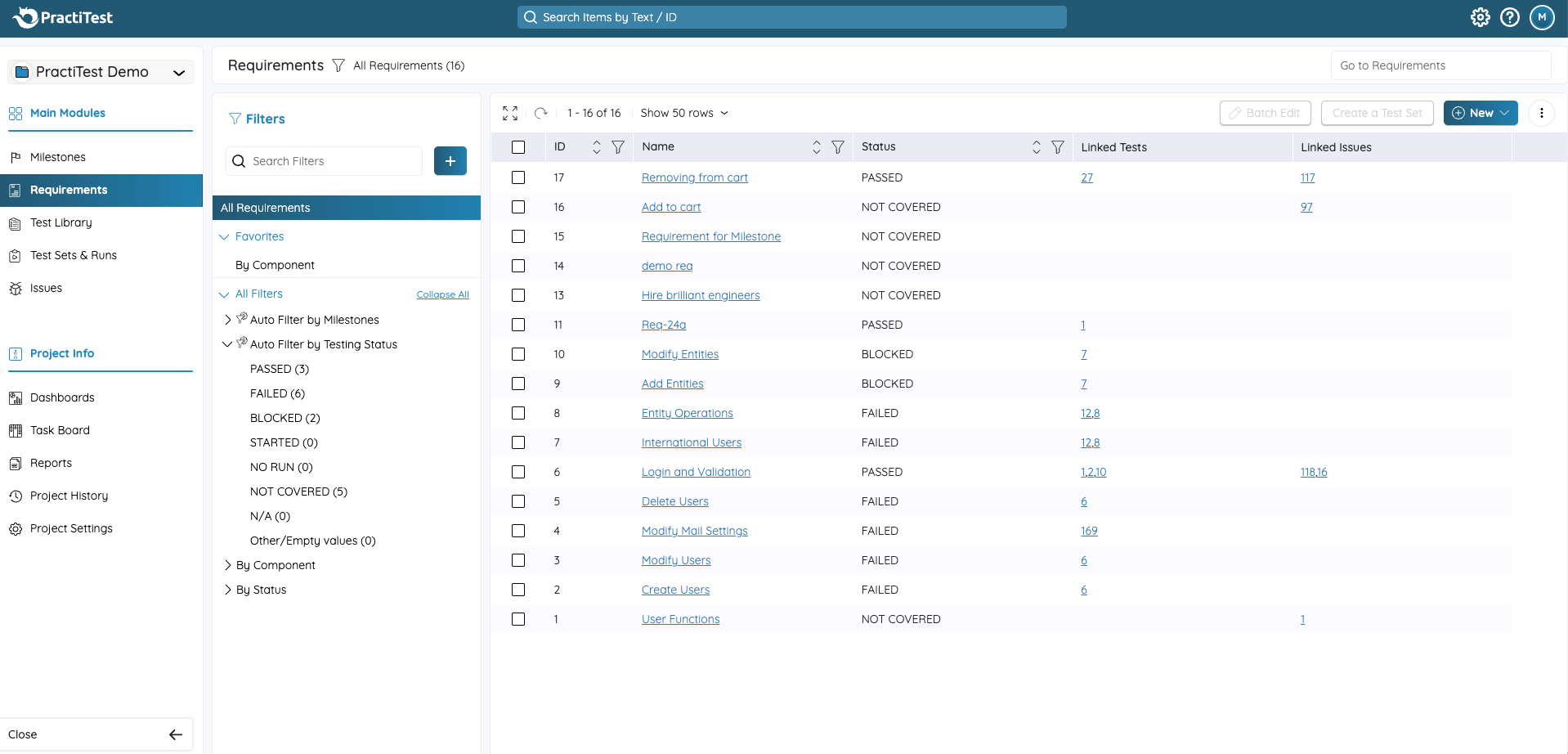Tick the checkbox for Removing from cart
This screenshot has height=754, width=1568.
point(518,177)
